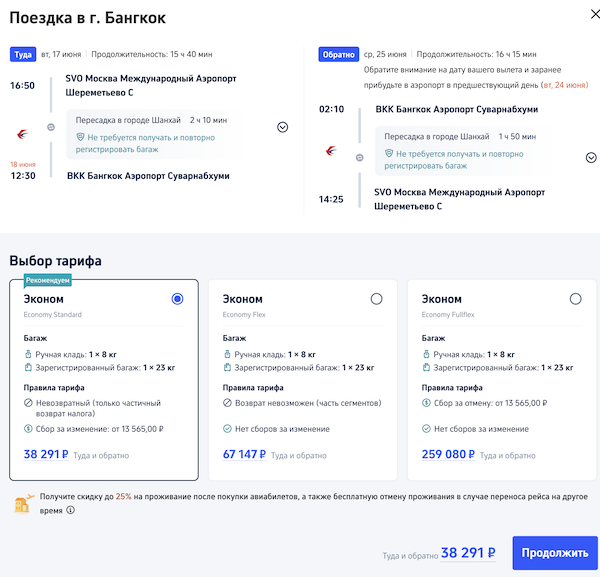Screen dimensions: 600x577
Task: Click non-refundable icon in Economy Standard
Action: coord(28,403)
